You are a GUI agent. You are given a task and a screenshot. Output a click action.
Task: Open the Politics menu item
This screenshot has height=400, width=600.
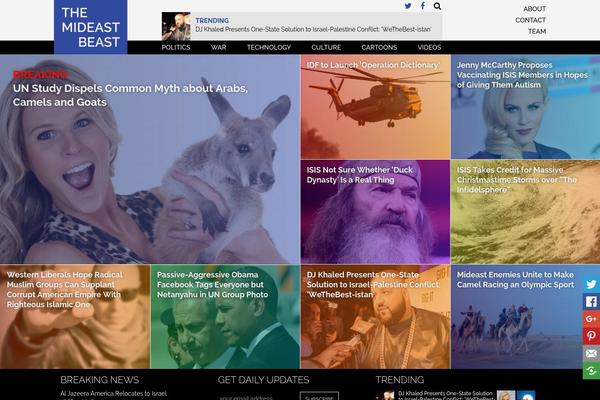point(176,47)
